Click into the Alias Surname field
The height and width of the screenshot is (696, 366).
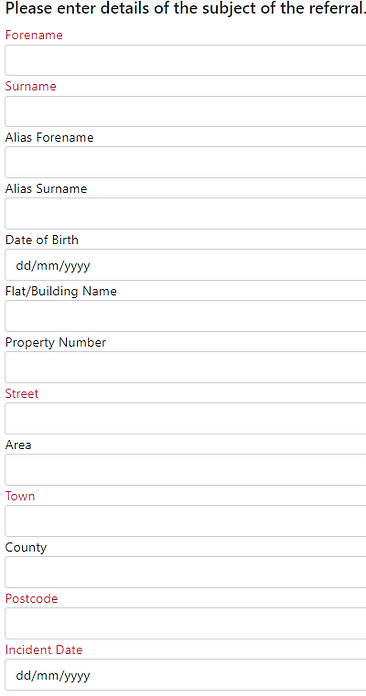coord(185,214)
